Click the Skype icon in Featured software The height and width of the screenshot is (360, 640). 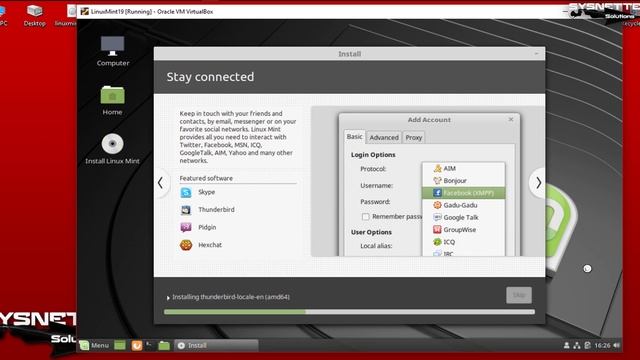pos(186,192)
